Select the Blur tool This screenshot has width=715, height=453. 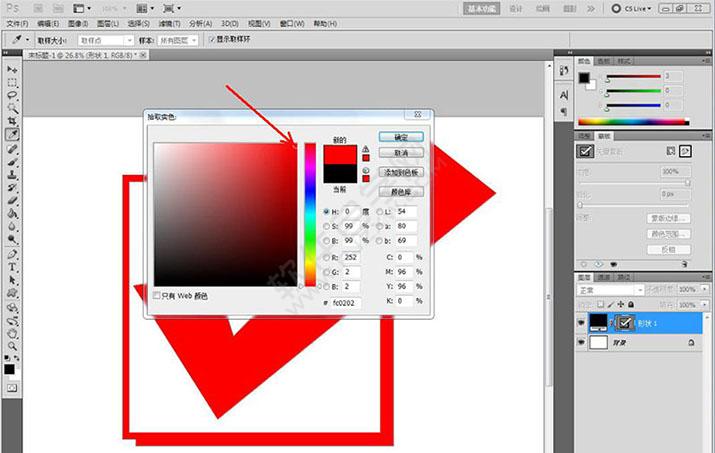pyautogui.click(x=12, y=226)
